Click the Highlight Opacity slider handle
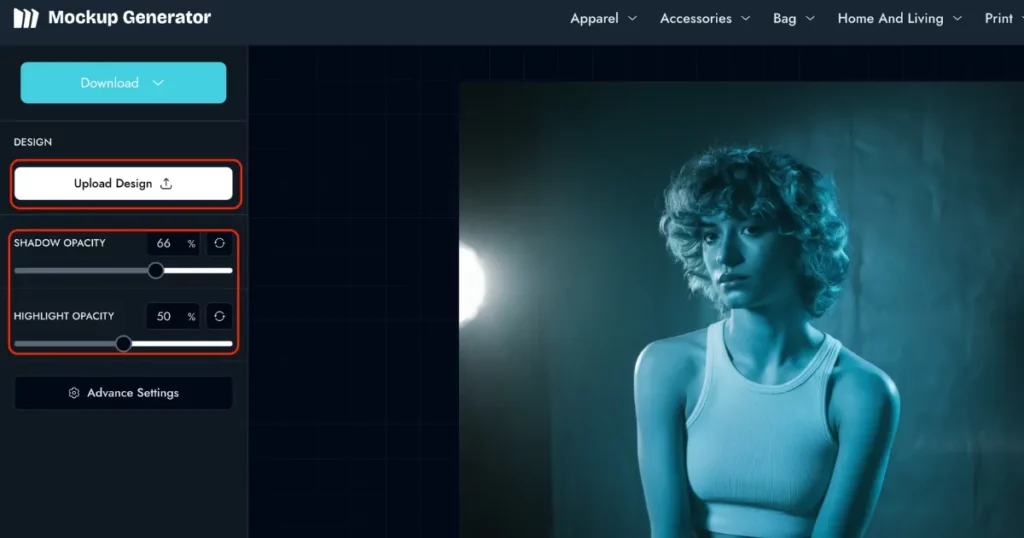The height and width of the screenshot is (538, 1024). [124, 344]
